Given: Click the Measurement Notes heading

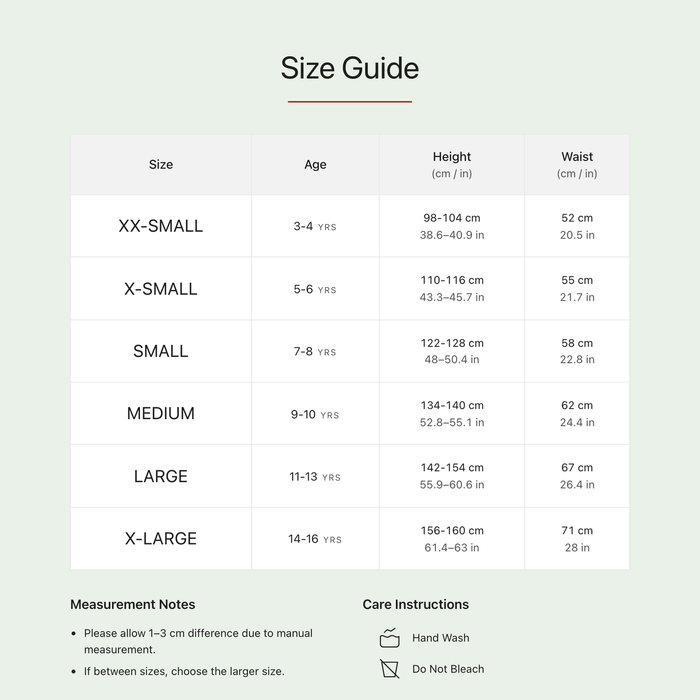Looking at the screenshot, I should (x=133, y=604).
